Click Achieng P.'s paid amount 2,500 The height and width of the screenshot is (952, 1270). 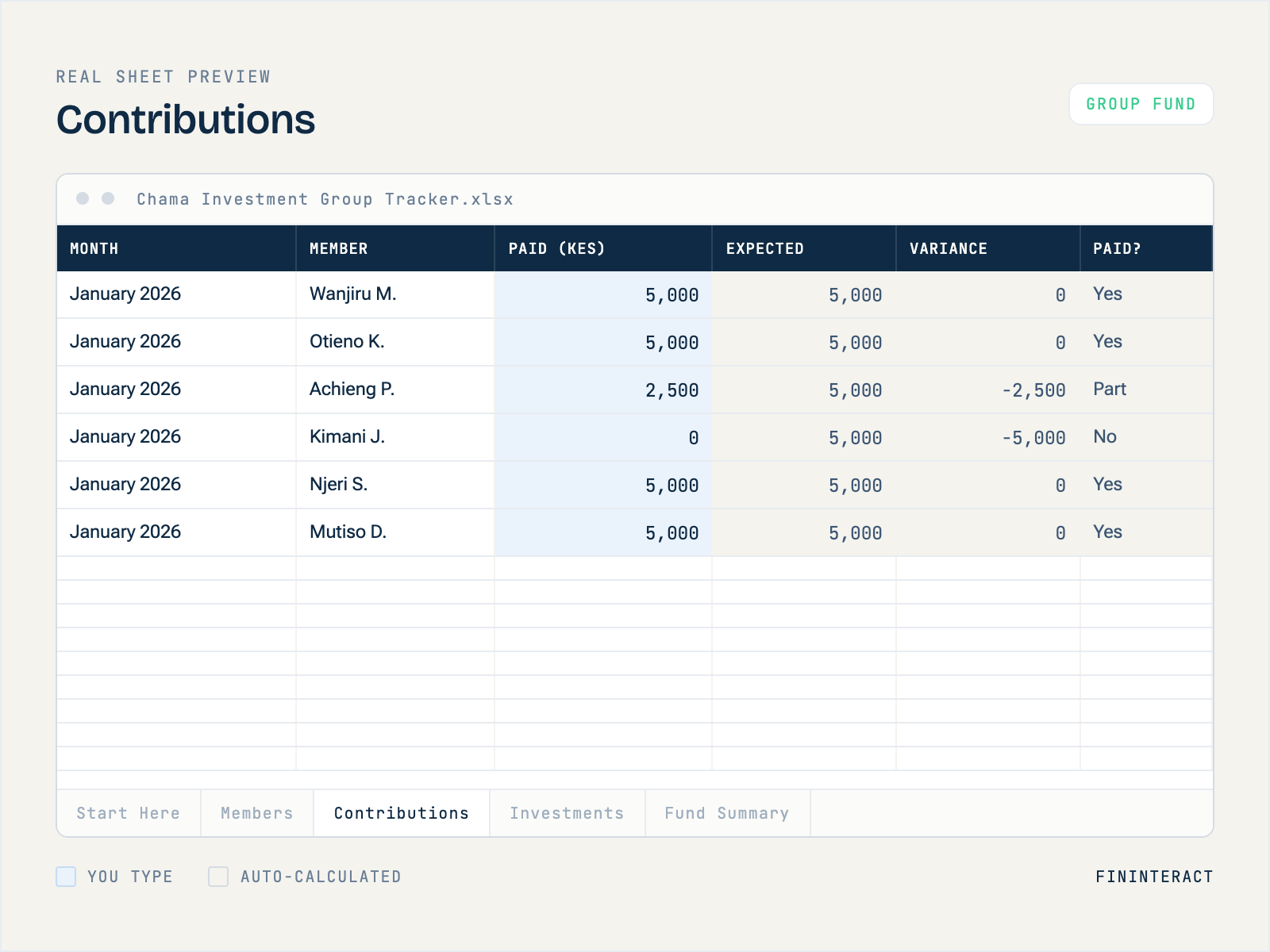tap(603, 390)
